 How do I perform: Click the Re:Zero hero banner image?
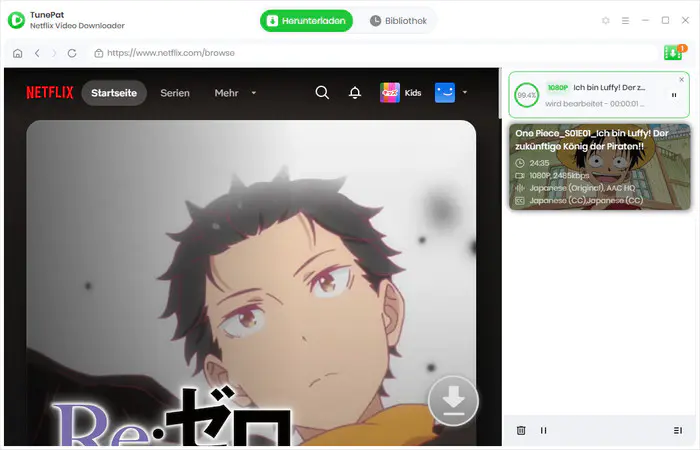(x=251, y=283)
